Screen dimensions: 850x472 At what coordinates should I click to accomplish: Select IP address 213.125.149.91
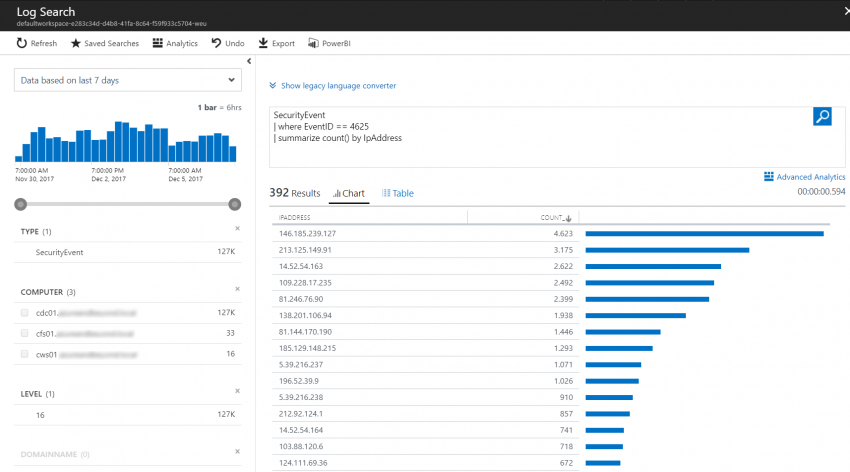[x=305, y=250]
